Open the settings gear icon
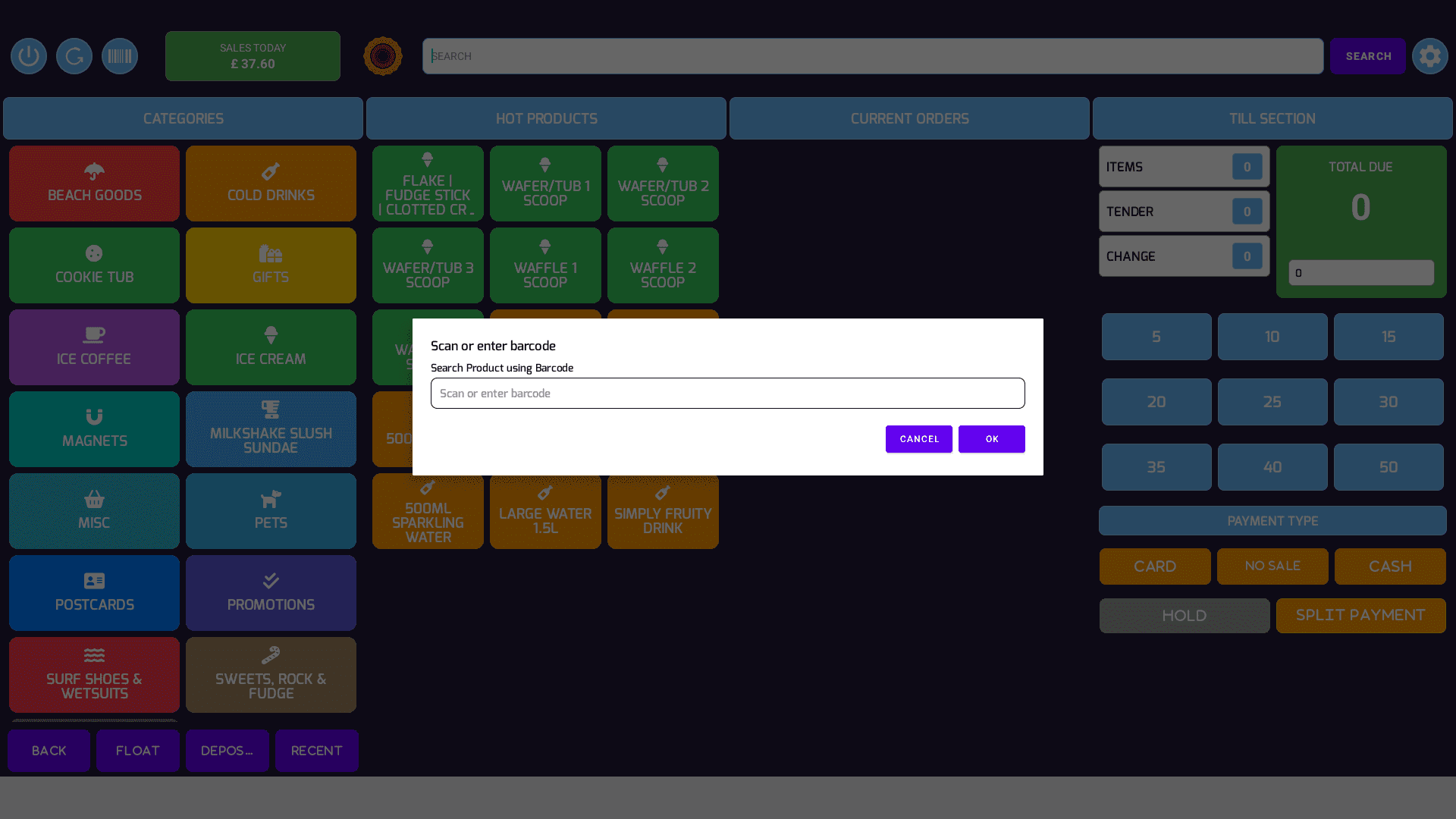The height and width of the screenshot is (819, 1456). tap(1429, 56)
